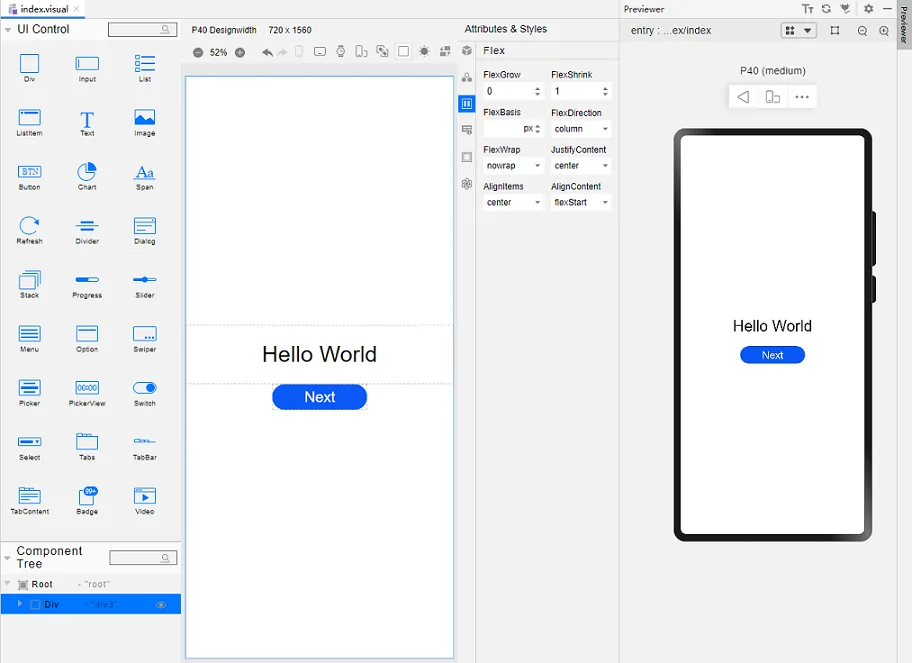Select the Tabs component icon
The image size is (912, 663).
point(87,441)
